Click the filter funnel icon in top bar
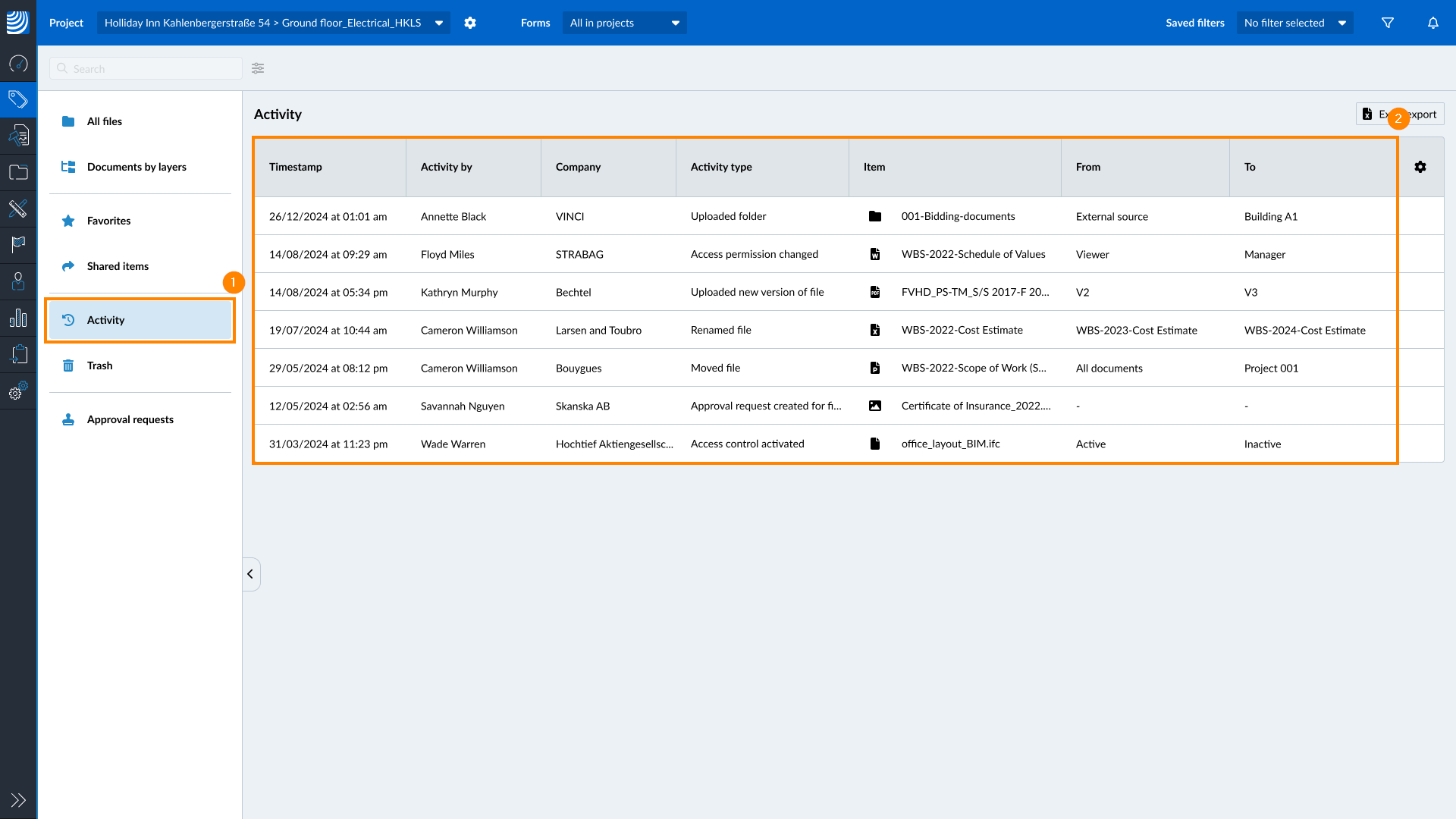Viewport: 1456px width, 819px height. click(x=1388, y=23)
